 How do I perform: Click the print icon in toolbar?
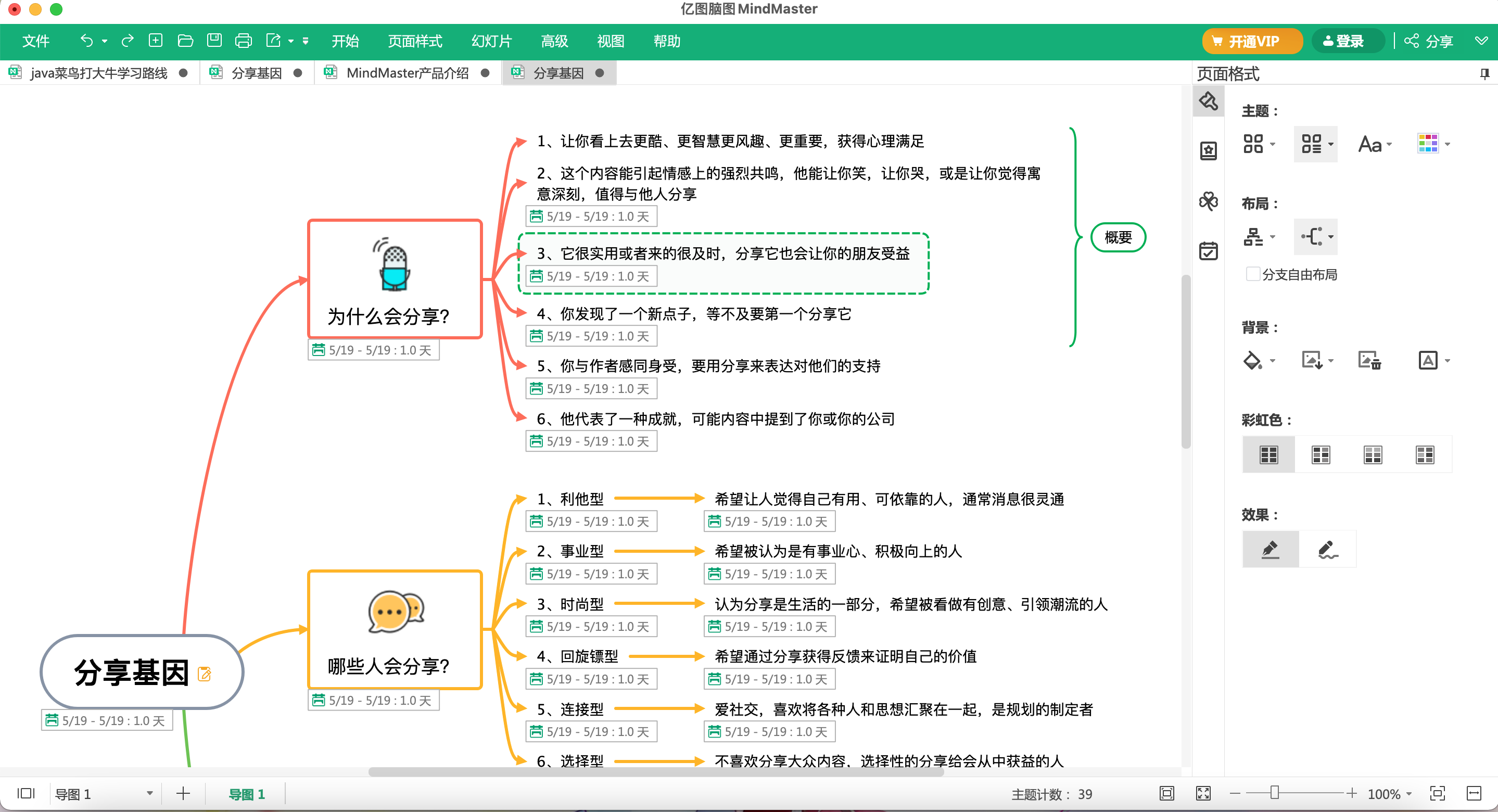coord(243,41)
